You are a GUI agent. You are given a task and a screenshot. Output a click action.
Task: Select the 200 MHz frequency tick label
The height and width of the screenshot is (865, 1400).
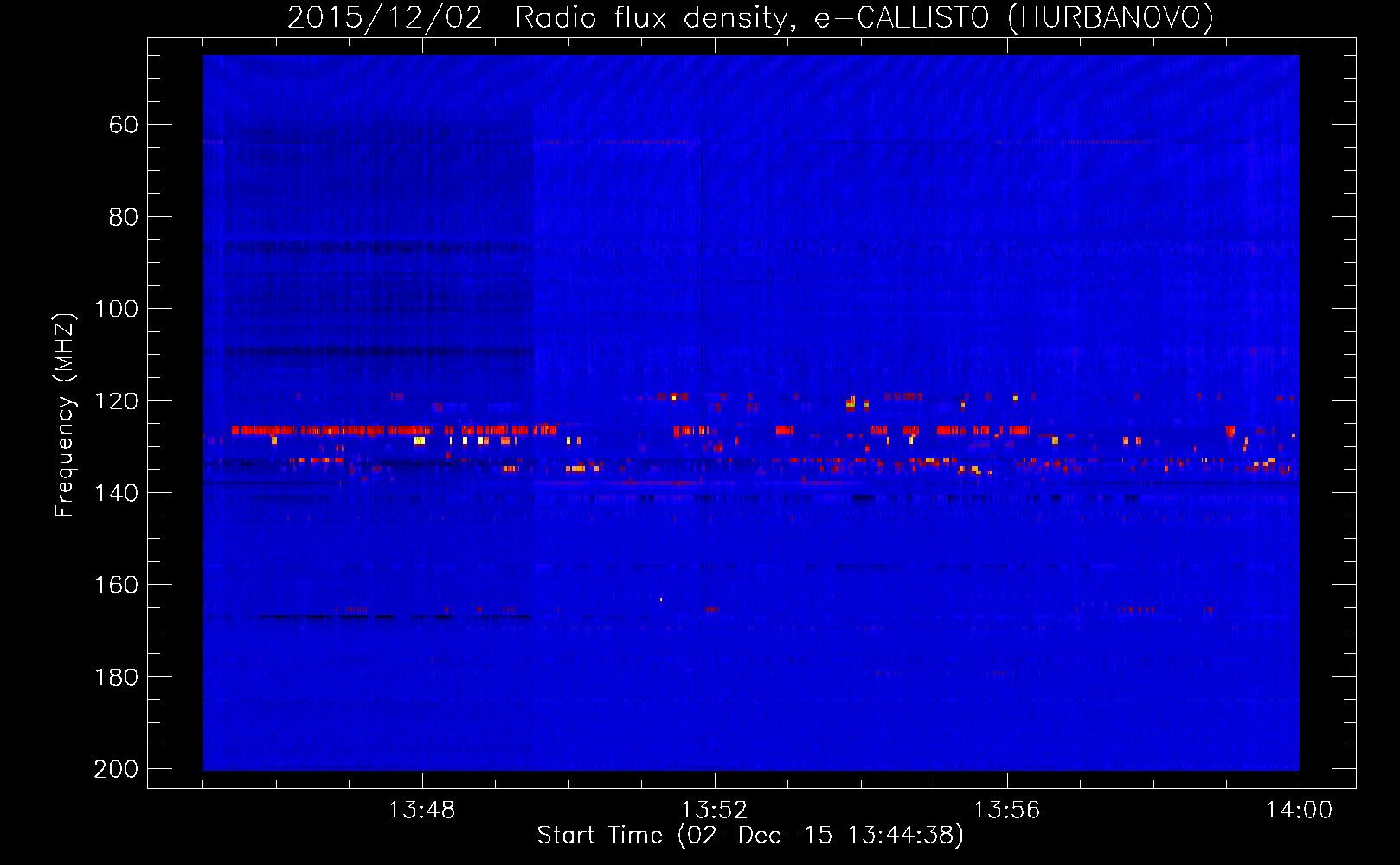pos(117,769)
